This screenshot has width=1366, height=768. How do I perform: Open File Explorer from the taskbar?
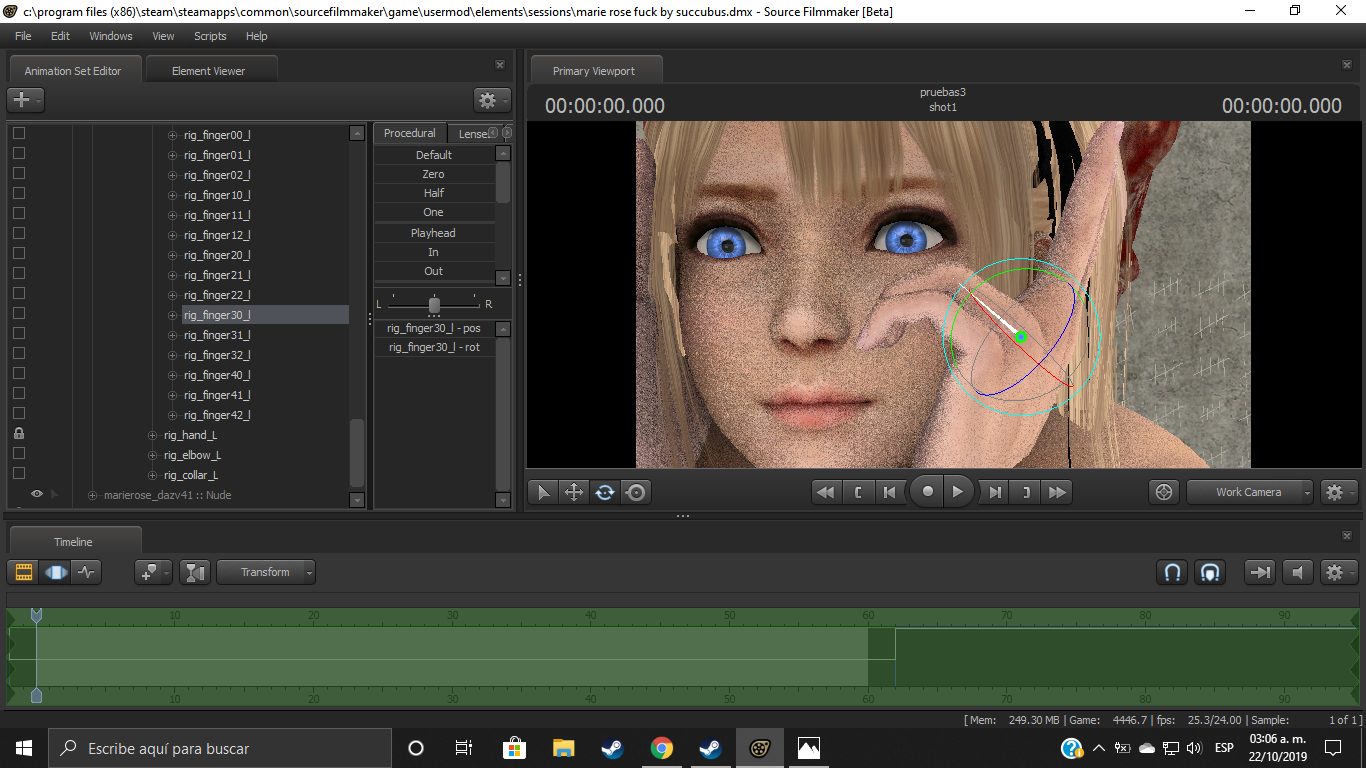[x=564, y=748]
